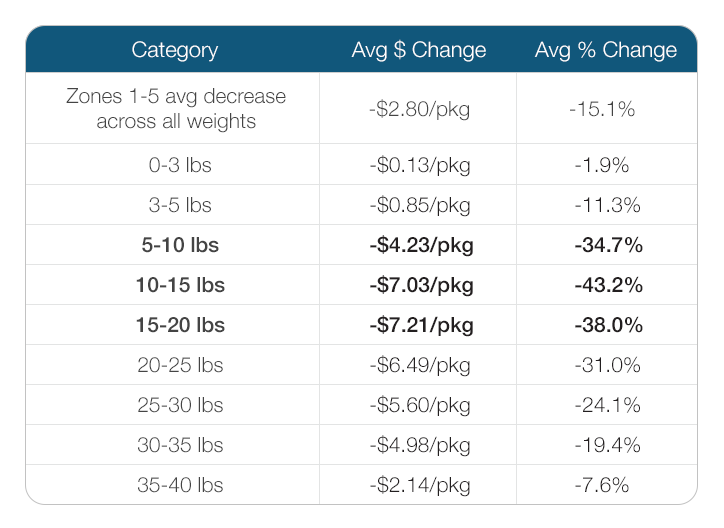This screenshot has width=724, height=528.
Task: Select the -43.2% percent change cell
Action: 607,285
